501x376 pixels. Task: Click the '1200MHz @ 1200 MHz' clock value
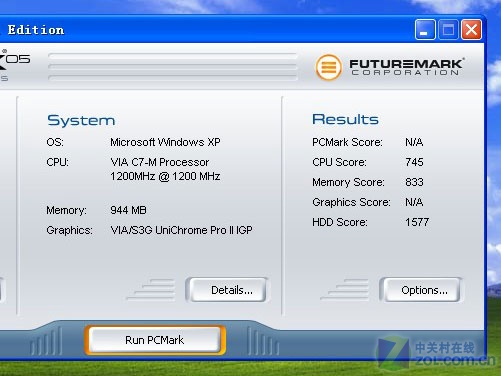[165, 176]
